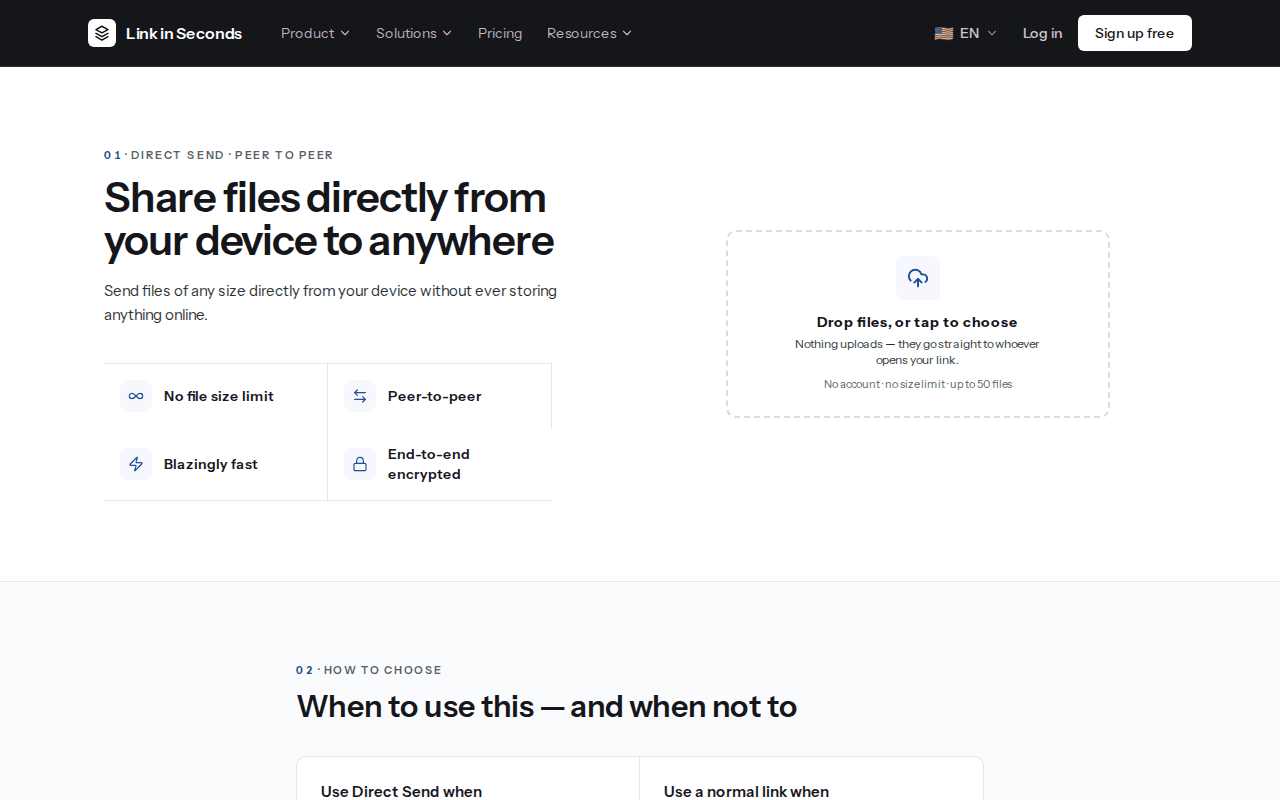The image size is (1280, 800).
Task: Click the Peer-to-peer feature label
Action: (x=435, y=396)
